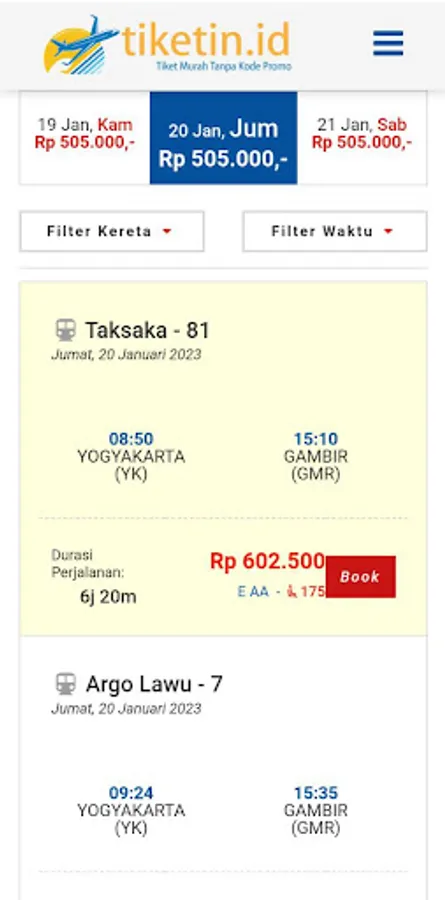Expand the Filter Waktu dropdown
445x900 pixels.
[x=335, y=231]
